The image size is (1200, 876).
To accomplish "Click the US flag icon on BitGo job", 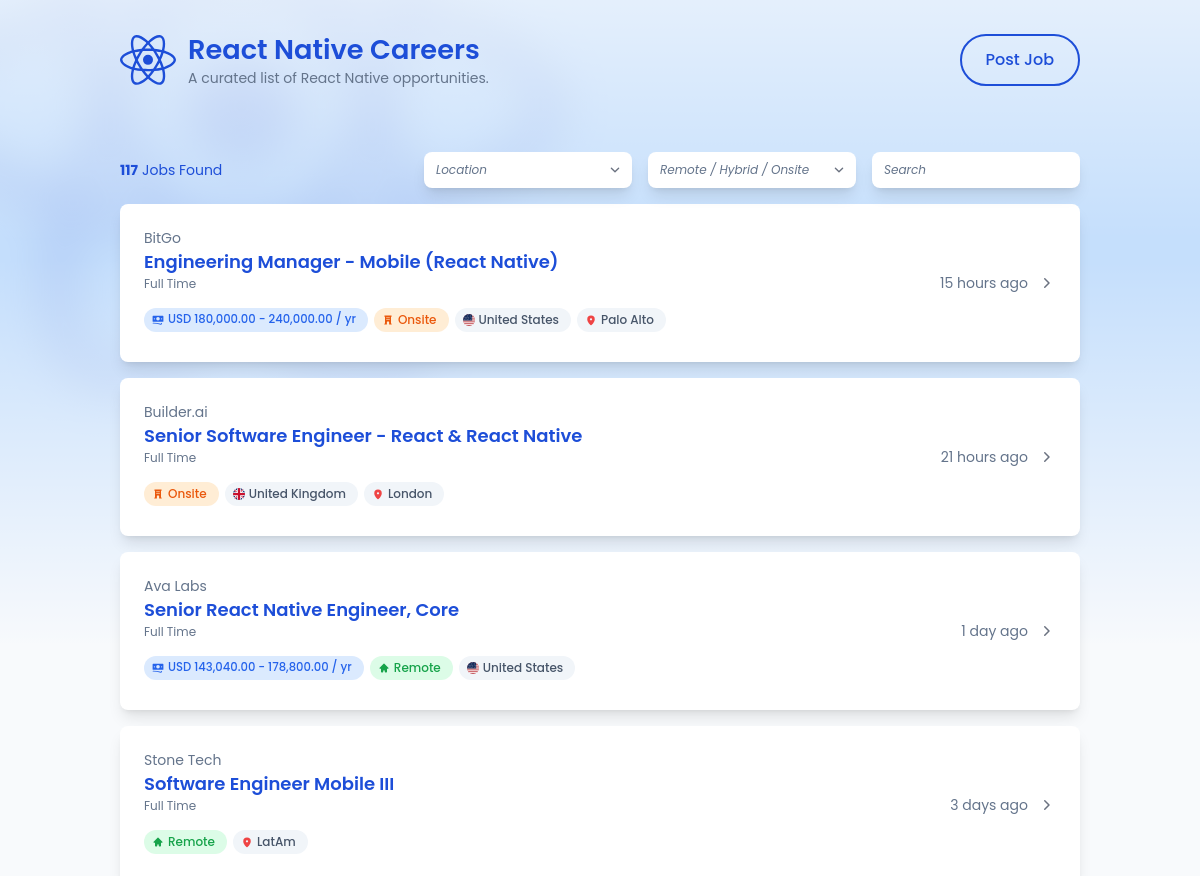I will point(469,320).
